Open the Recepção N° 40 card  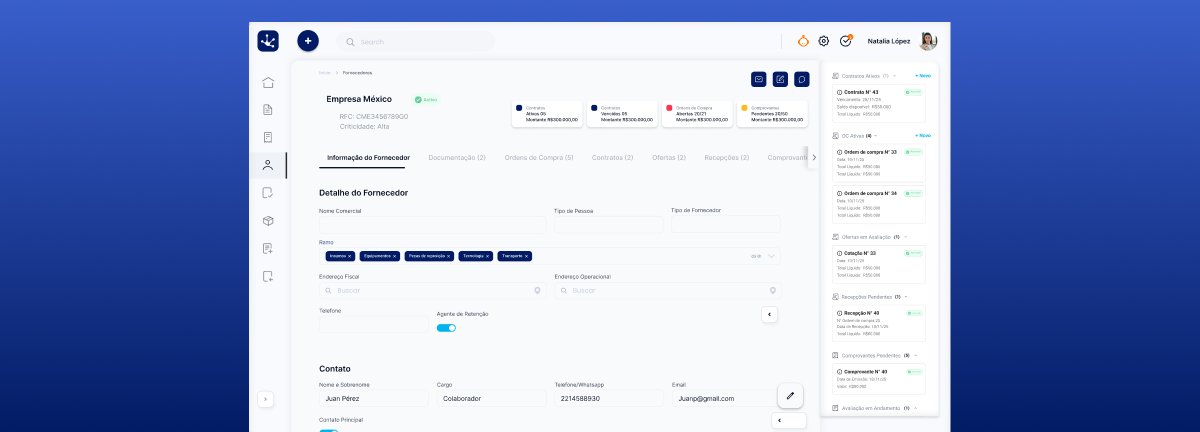coord(879,323)
